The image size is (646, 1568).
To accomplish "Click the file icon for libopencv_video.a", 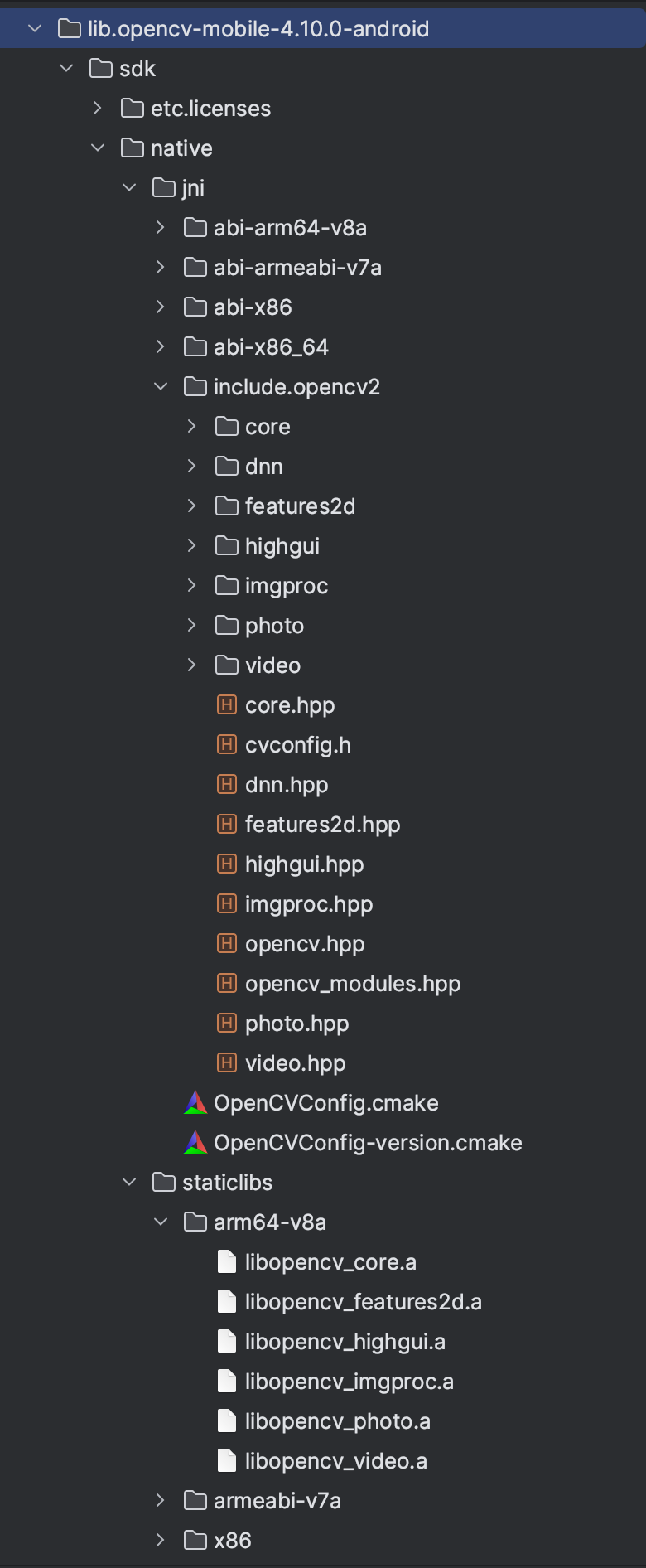I will [x=227, y=1460].
